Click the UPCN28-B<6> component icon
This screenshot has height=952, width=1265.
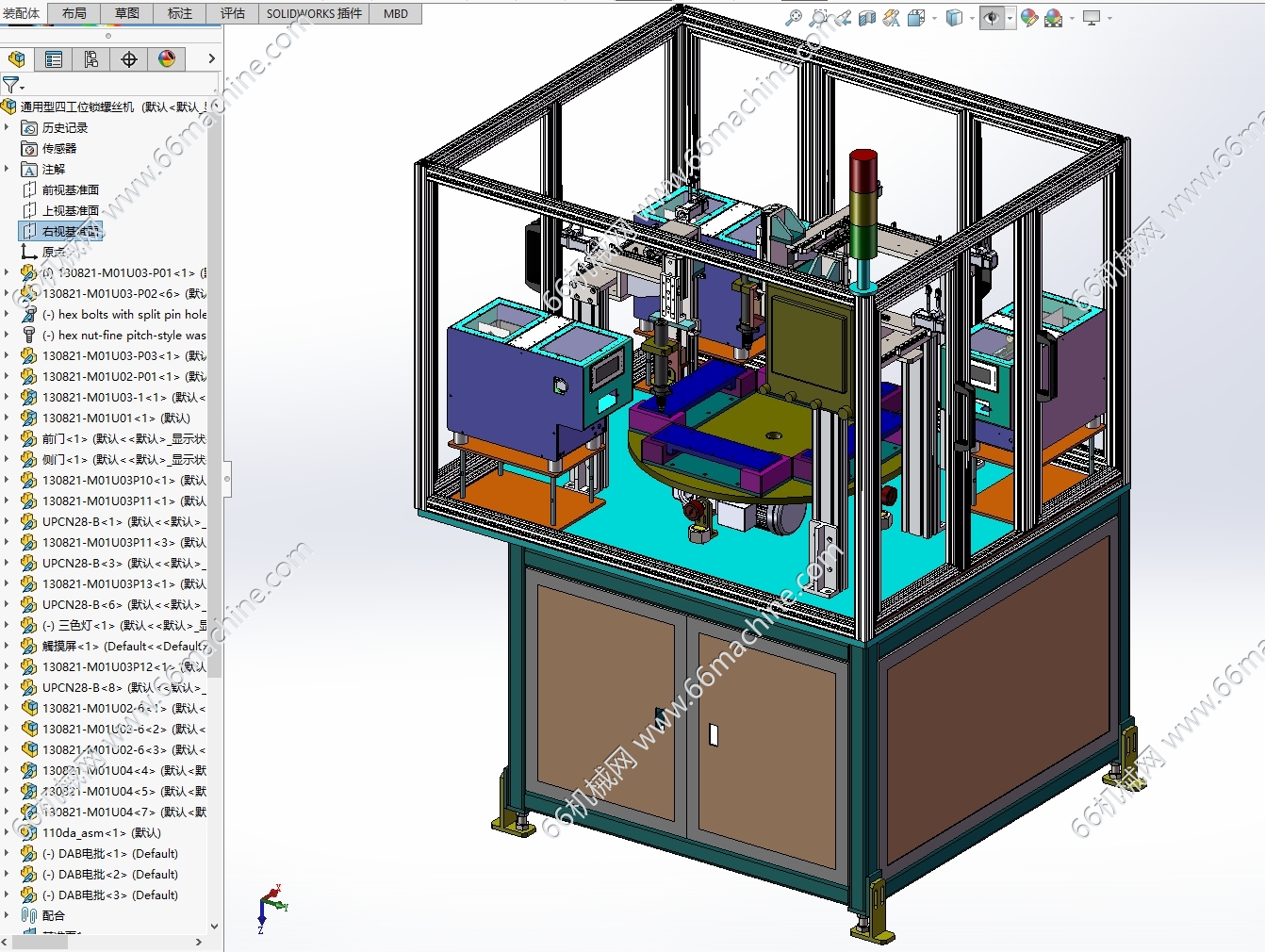29,604
